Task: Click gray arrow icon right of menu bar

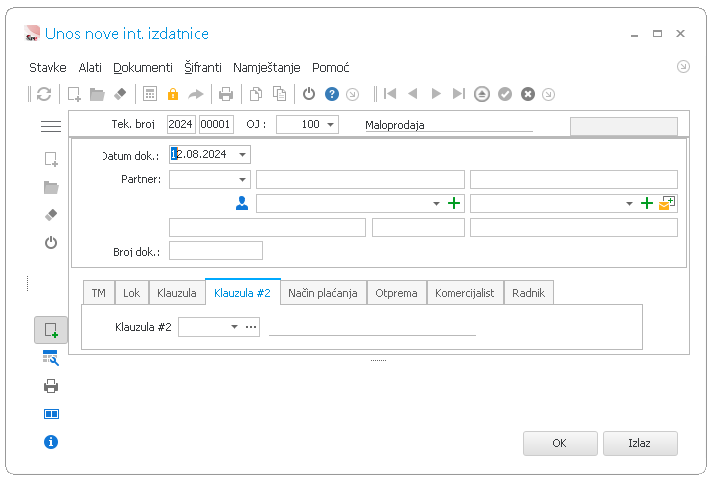Action: pyautogui.click(x=683, y=67)
